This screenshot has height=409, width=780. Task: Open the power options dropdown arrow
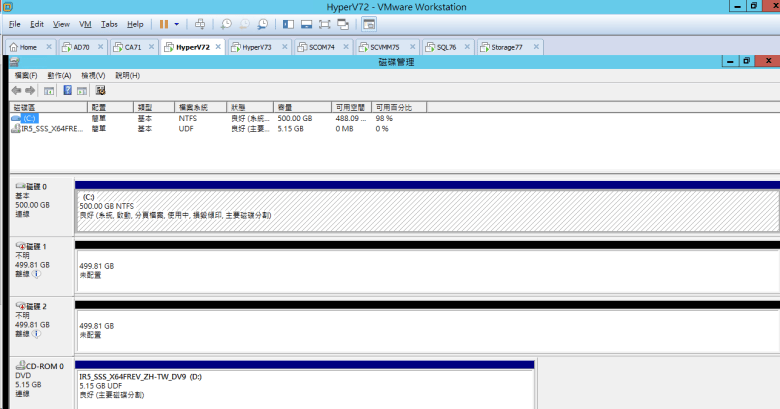(177, 23)
